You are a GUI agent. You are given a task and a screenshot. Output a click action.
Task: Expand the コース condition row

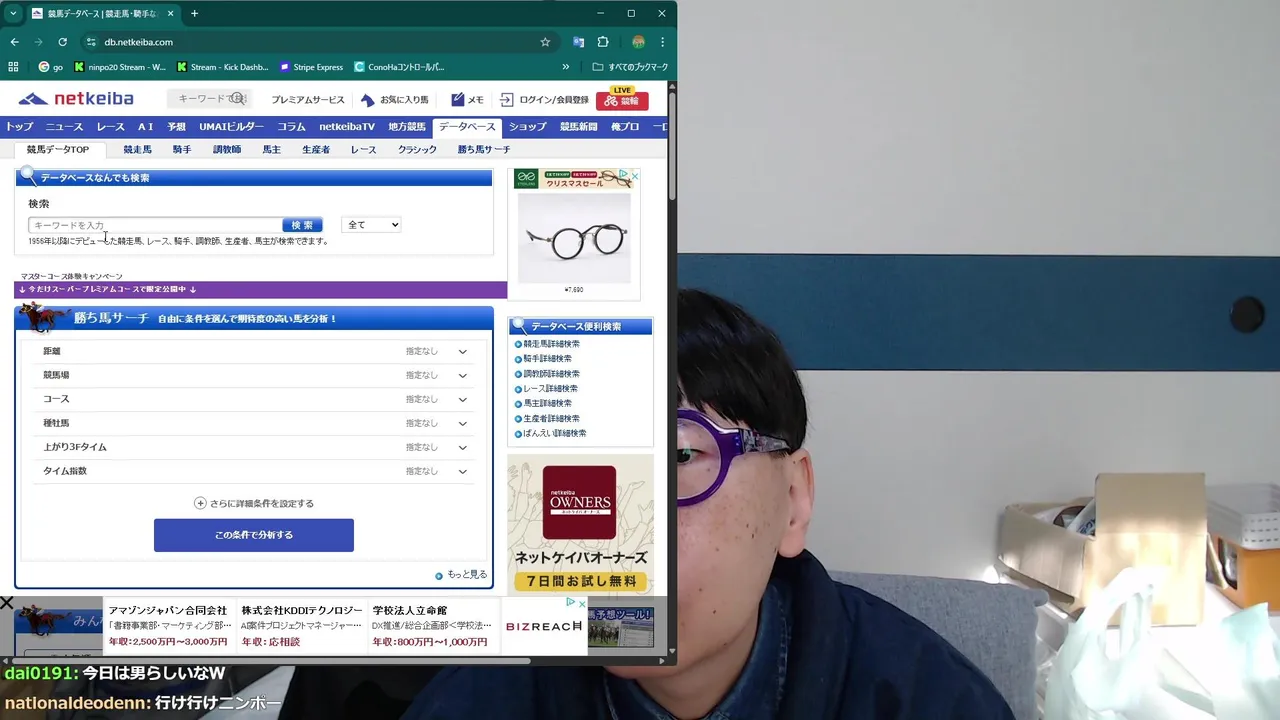[x=254, y=399]
